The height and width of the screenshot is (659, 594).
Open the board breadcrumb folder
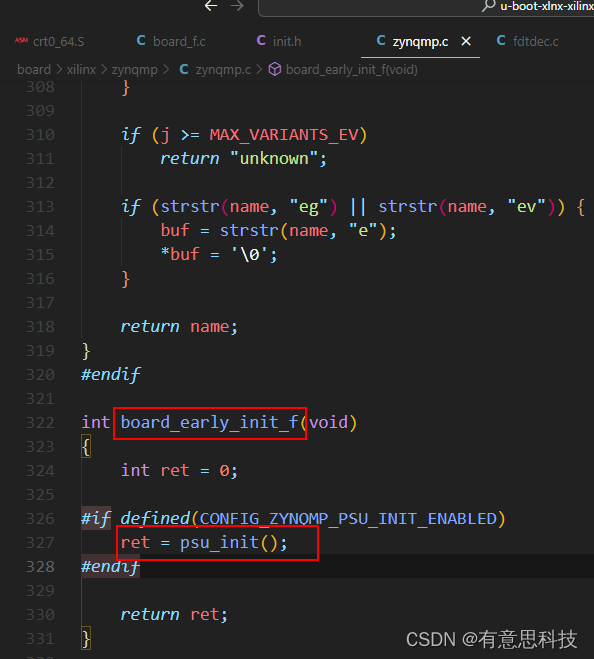pos(34,70)
